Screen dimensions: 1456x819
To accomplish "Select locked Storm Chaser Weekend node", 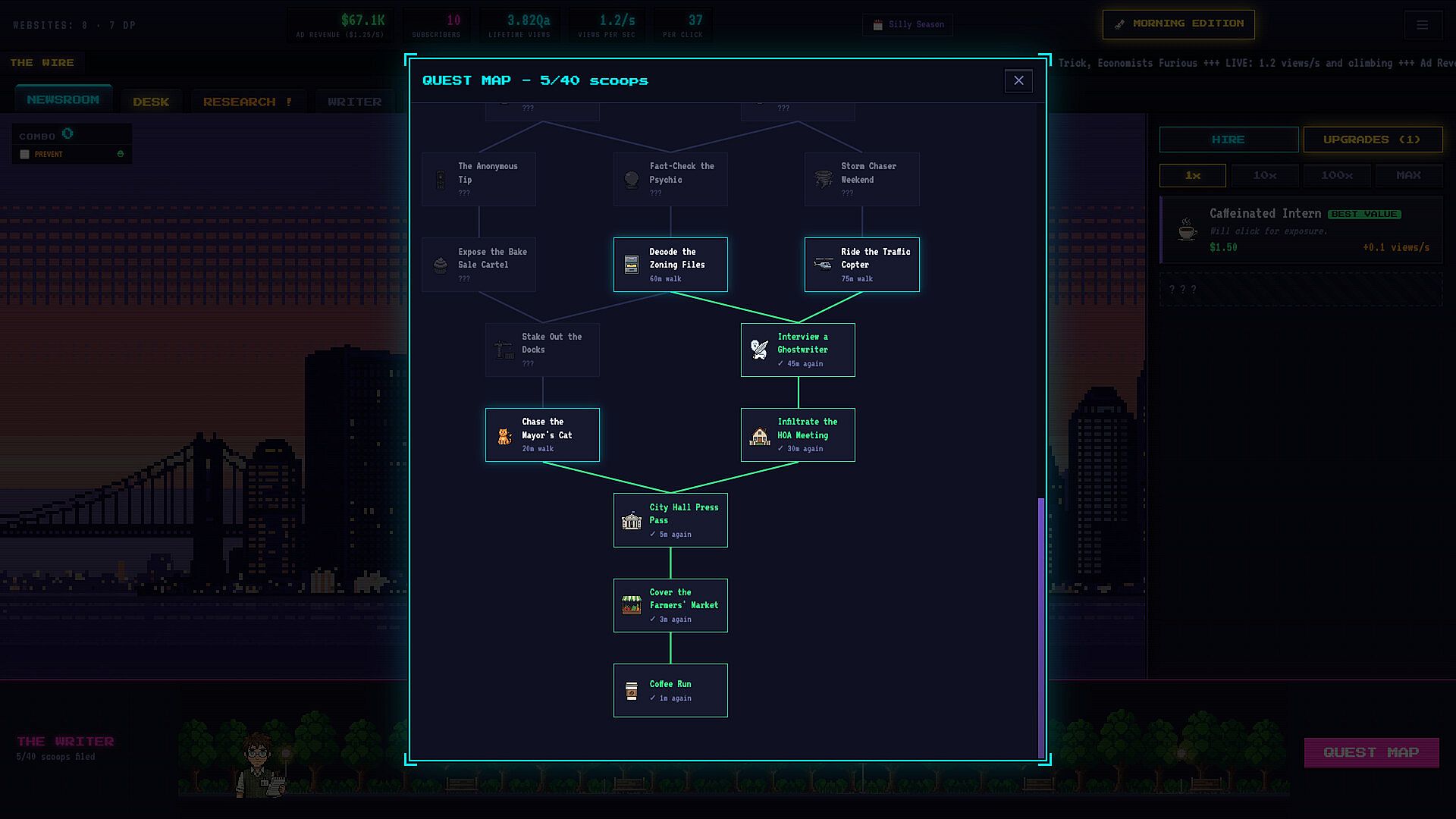I will (861, 180).
